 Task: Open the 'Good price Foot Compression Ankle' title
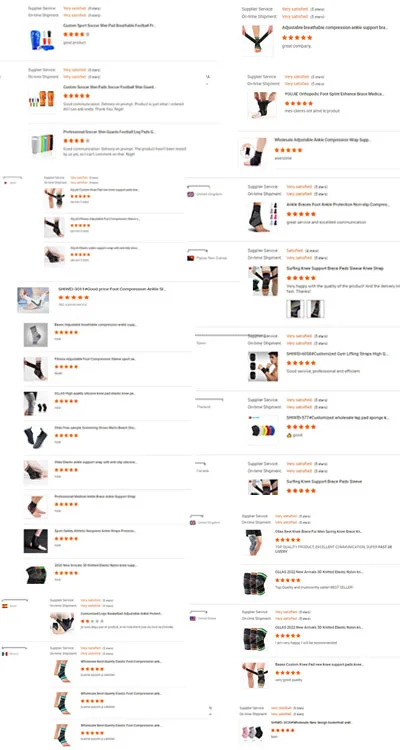point(112,289)
